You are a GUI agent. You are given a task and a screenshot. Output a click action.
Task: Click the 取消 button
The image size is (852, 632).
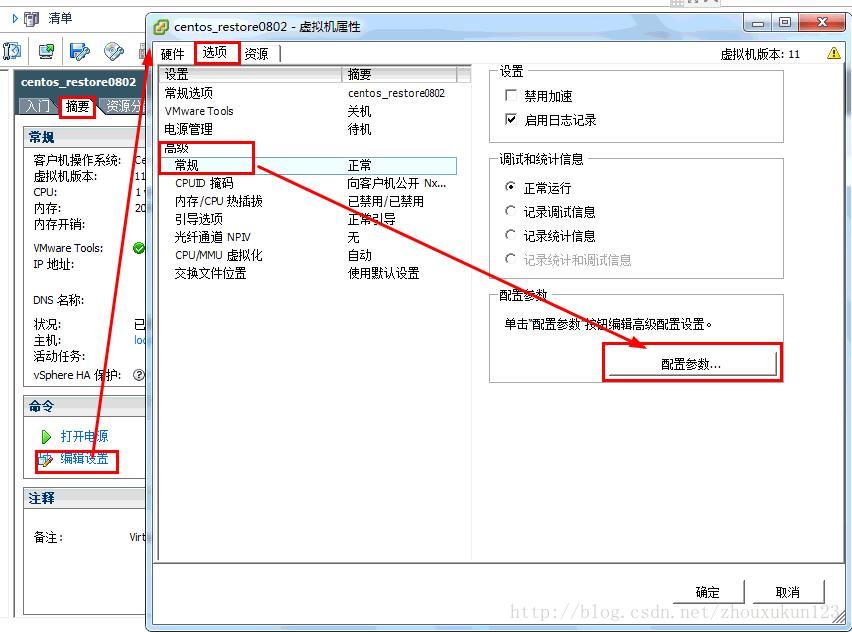(788, 592)
